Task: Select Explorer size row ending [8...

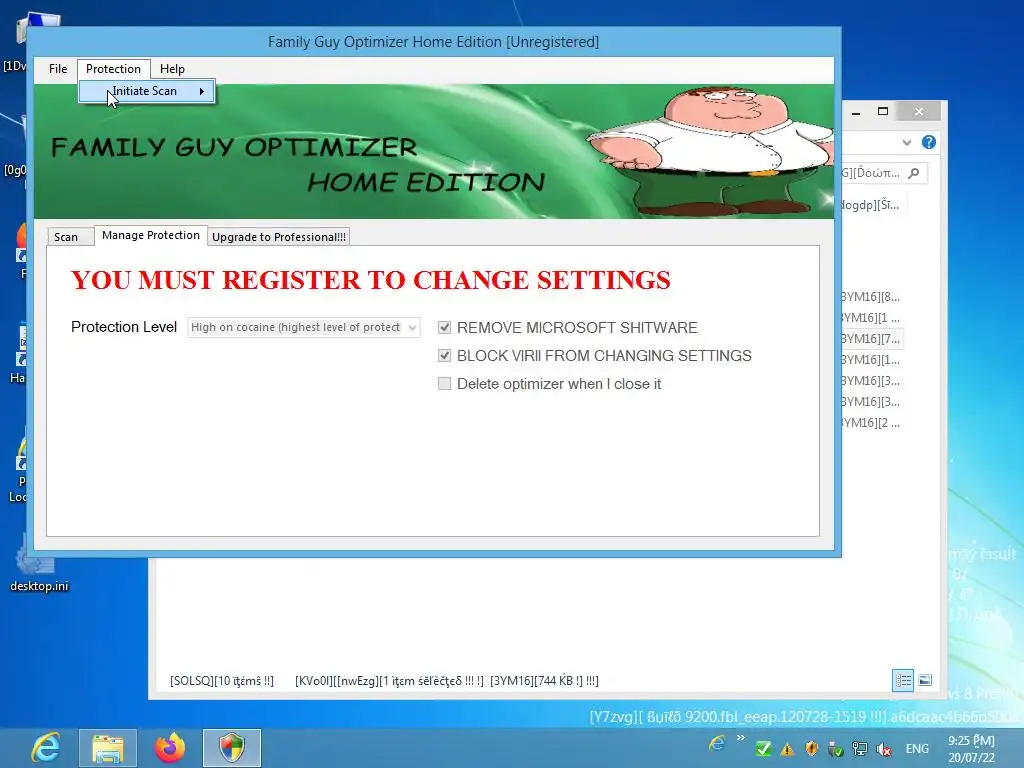Action: pyautogui.click(x=871, y=296)
